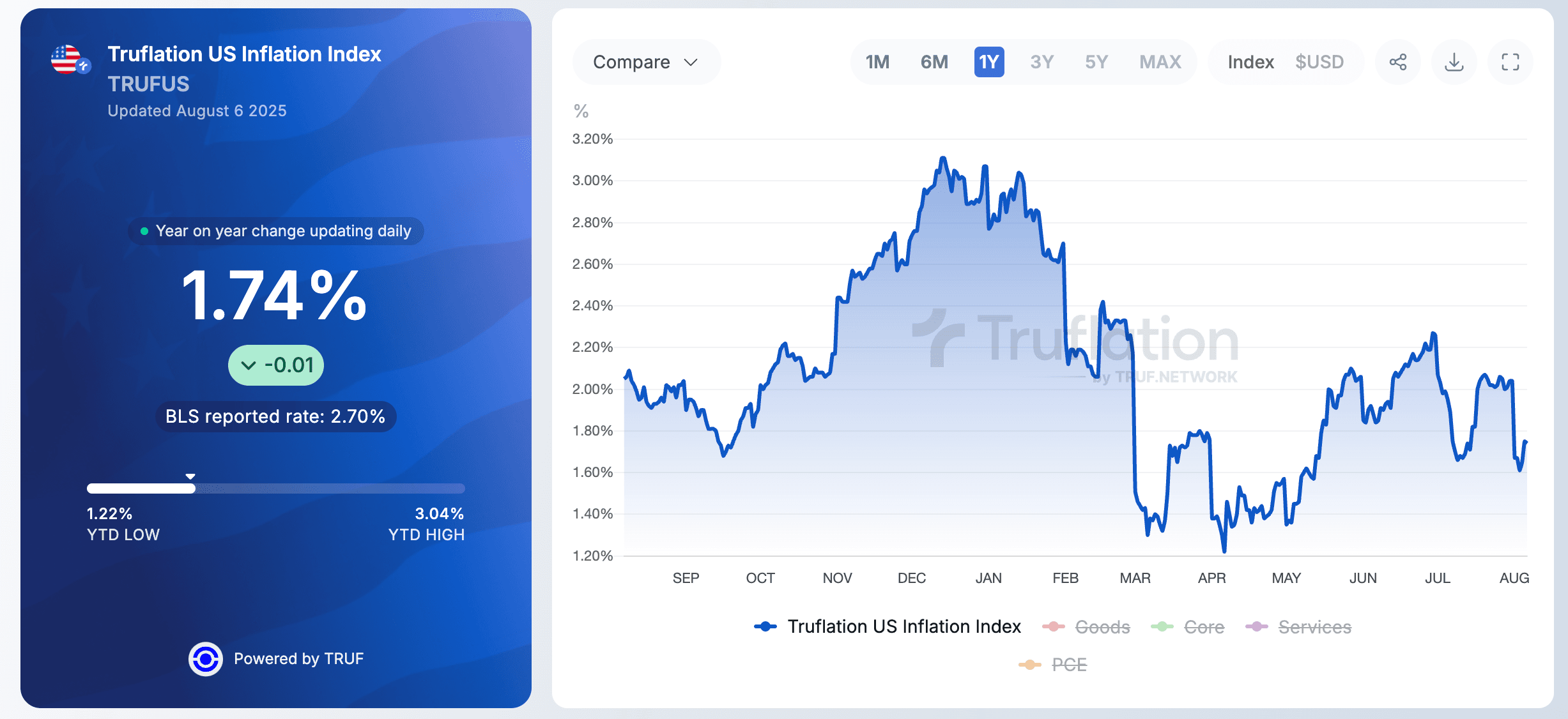Download the chart data
Image resolution: width=1568 pixels, height=719 pixels.
click(x=1454, y=62)
